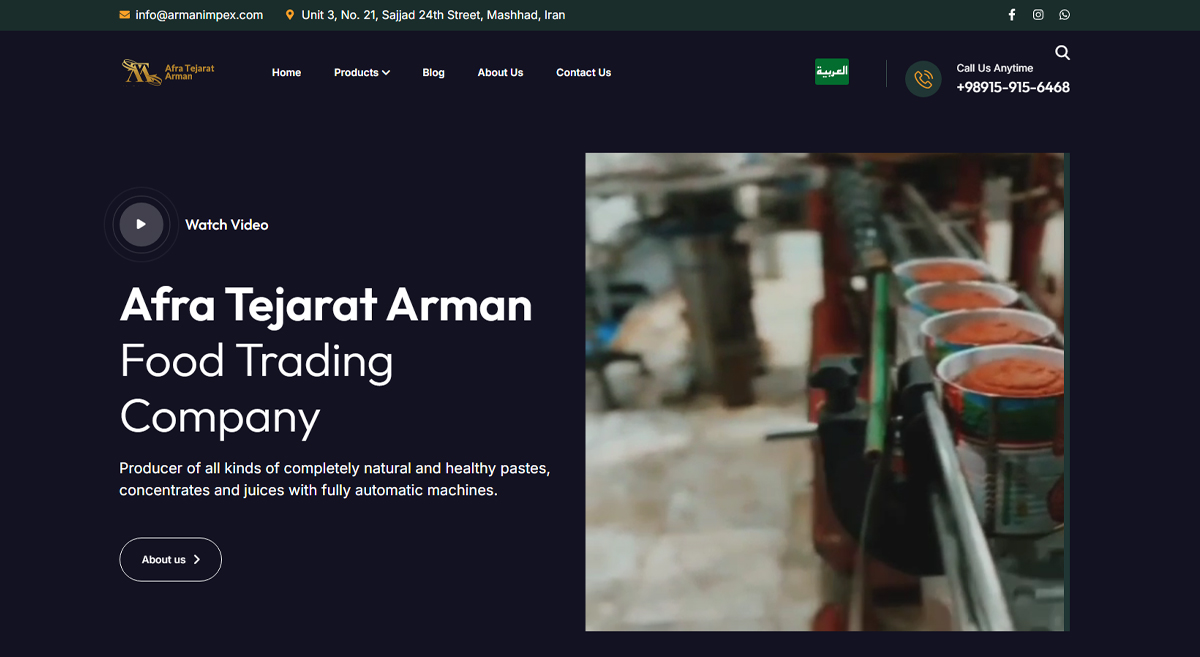Click the phone call icon
Screen dimensions: 1200x657
point(923,79)
